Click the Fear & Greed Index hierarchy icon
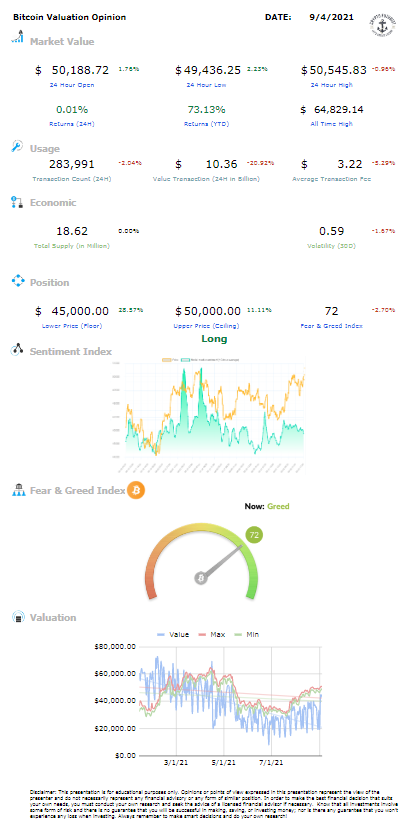 [19, 490]
